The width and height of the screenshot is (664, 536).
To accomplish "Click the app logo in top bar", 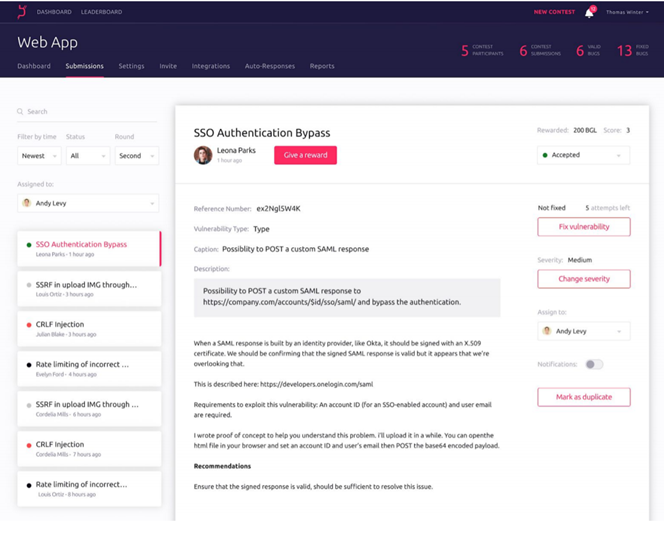I will click(22, 12).
